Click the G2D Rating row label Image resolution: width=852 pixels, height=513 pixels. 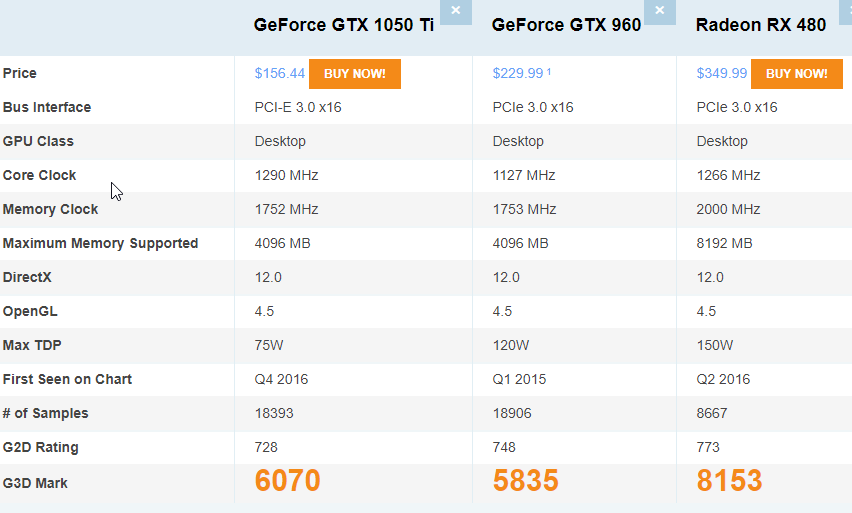coord(41,447)
